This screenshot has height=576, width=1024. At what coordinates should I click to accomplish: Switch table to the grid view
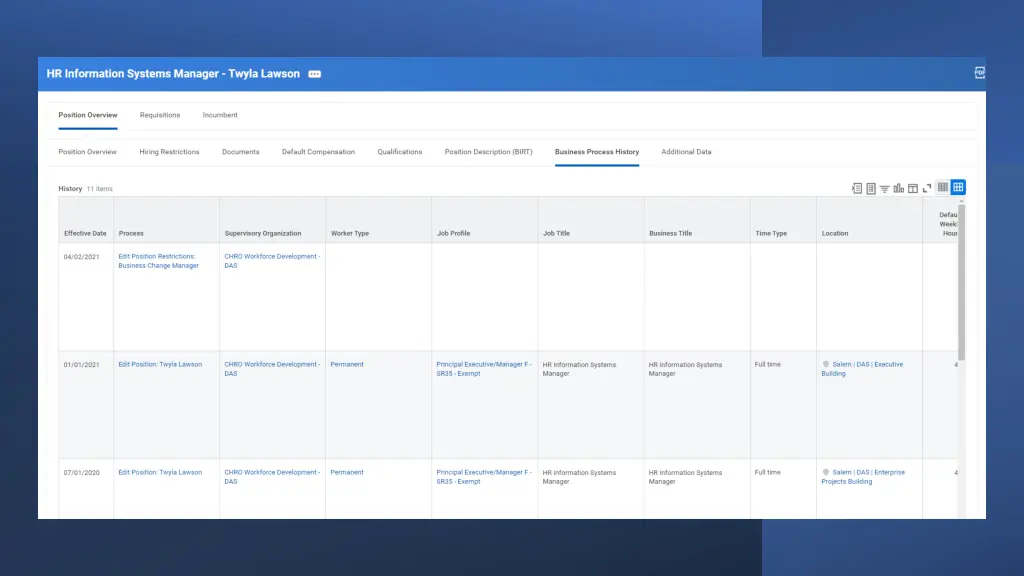click(958, 187)
